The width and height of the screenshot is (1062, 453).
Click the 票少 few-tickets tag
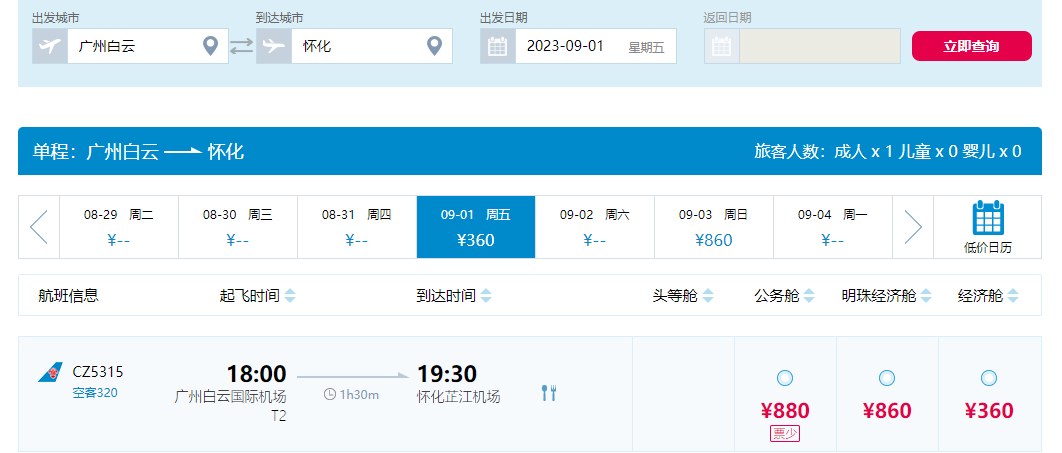[785, 434]
